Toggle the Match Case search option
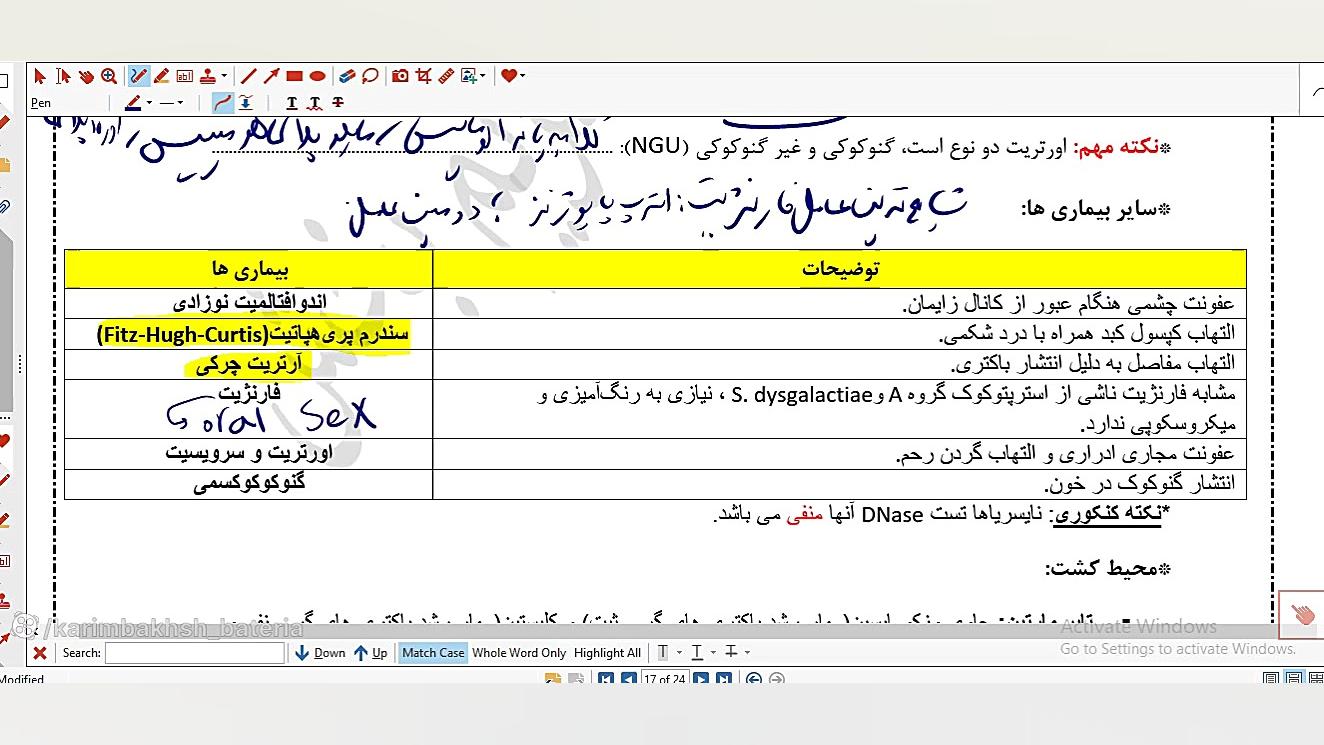 432,652
